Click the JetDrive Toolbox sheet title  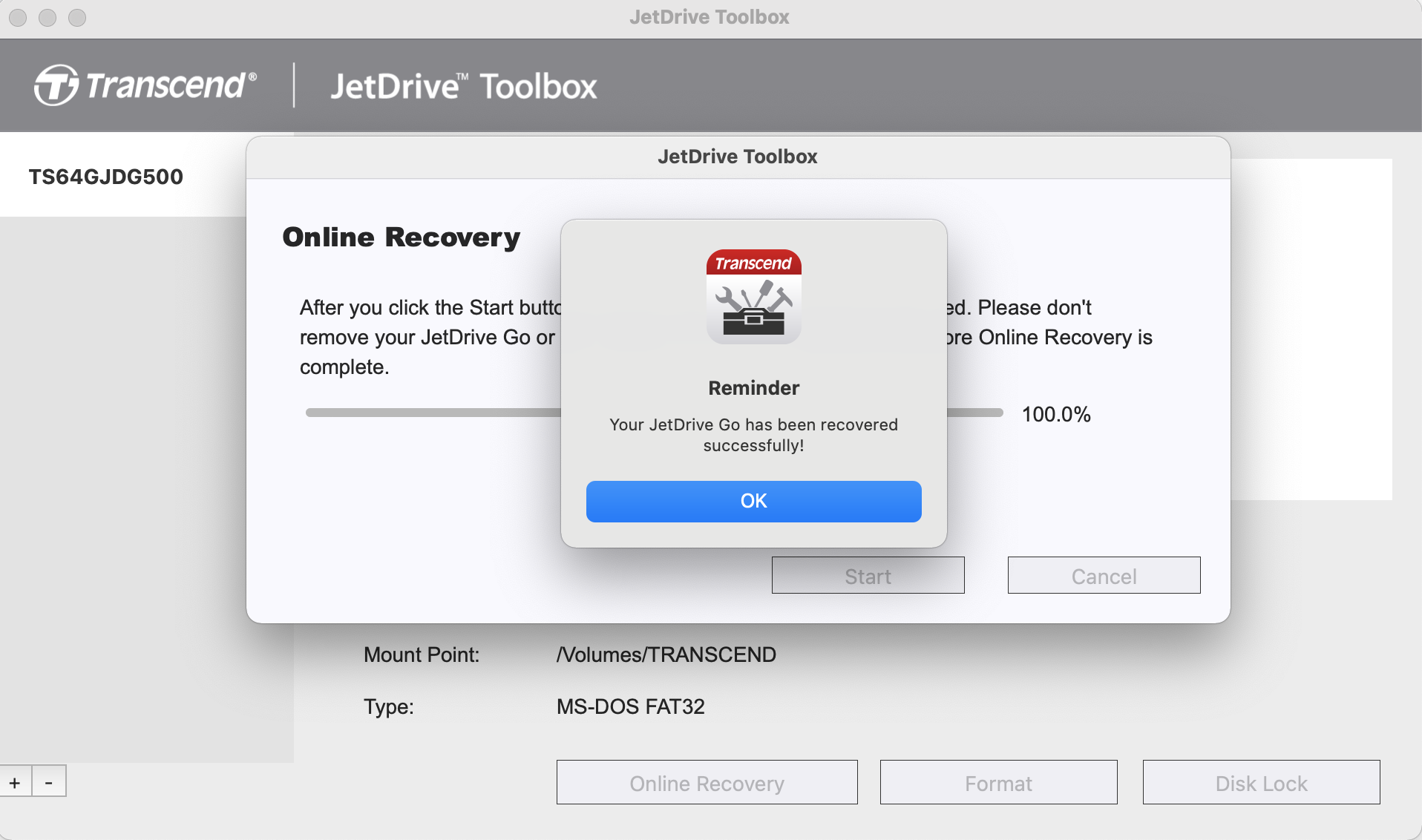tap(737, 157)
